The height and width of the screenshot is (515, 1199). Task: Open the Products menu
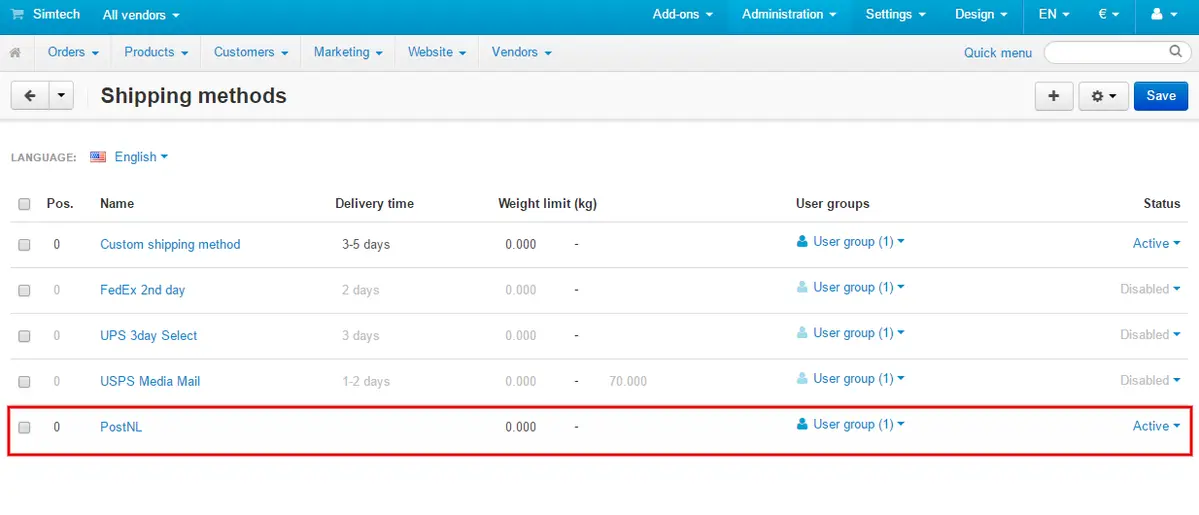155,52
